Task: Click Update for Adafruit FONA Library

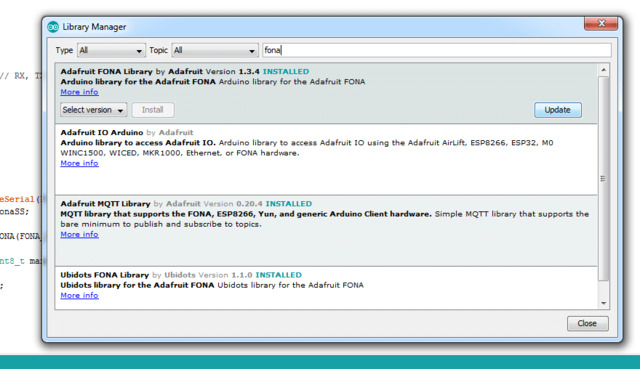Action: 558,110
